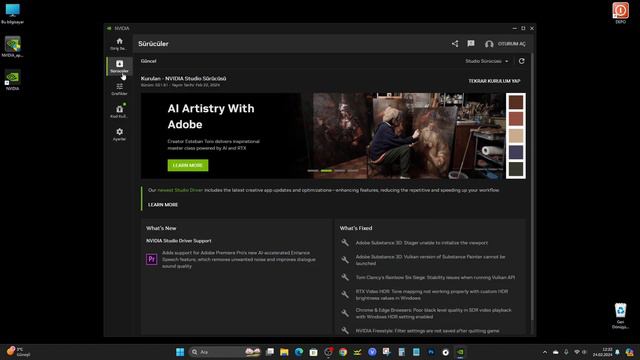Open Ayarlar settings in the NVIDIA sidebar
640x360 pixels.
point(119,134)
